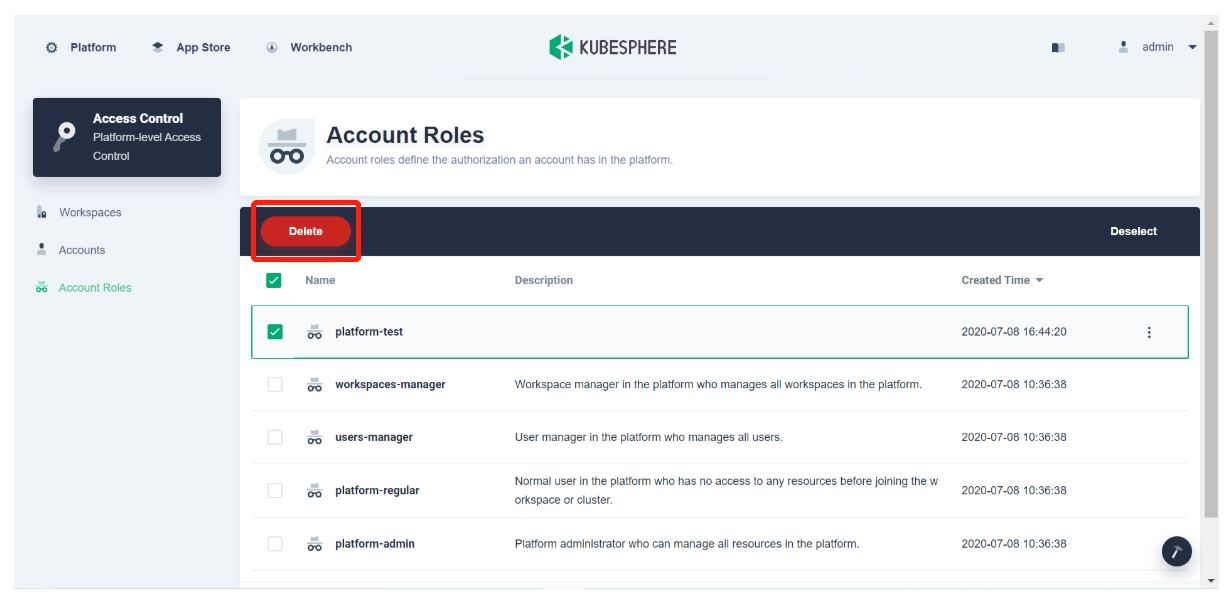Image resolution: width=1227 pixels, height=600 pixels.
Task: Open the users-manager role name
Action: click(x=374, y=437)
